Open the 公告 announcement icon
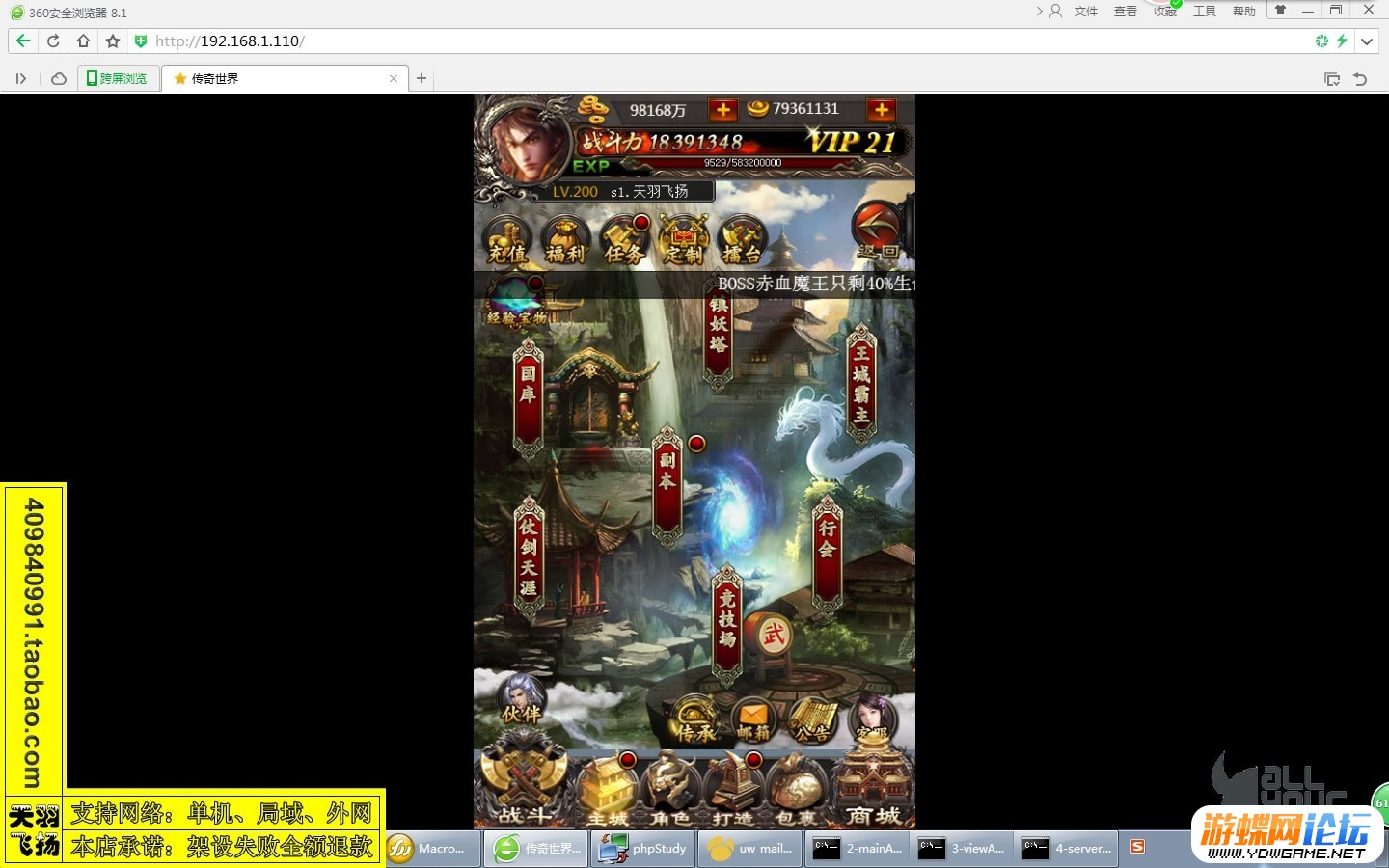The width and height of the screenshot is (1389, 868). [812, 721]
